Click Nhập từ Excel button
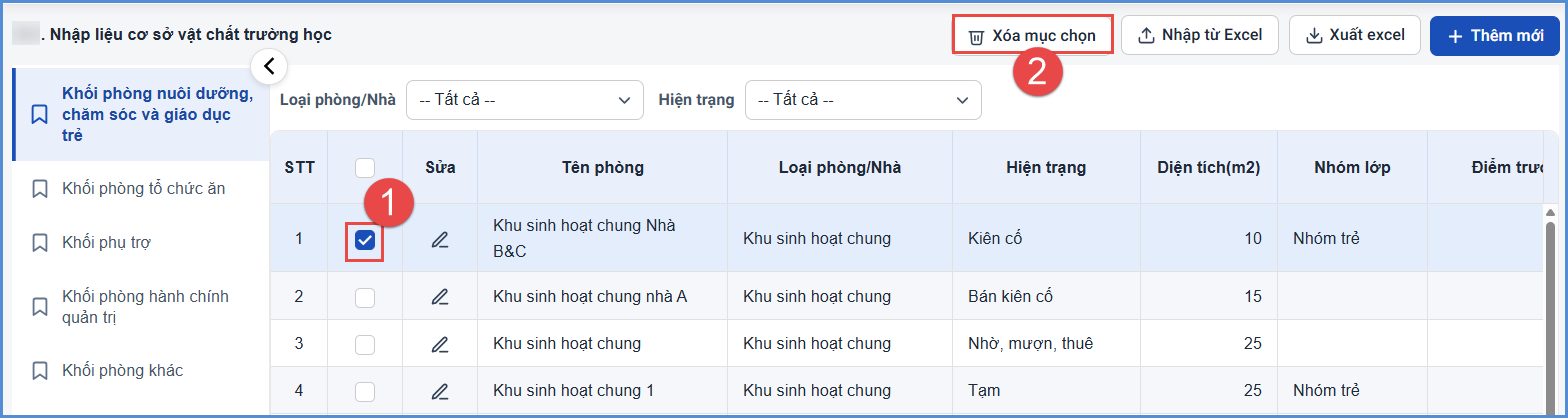The image size is (1568, 418). [x=1200, y=36]
